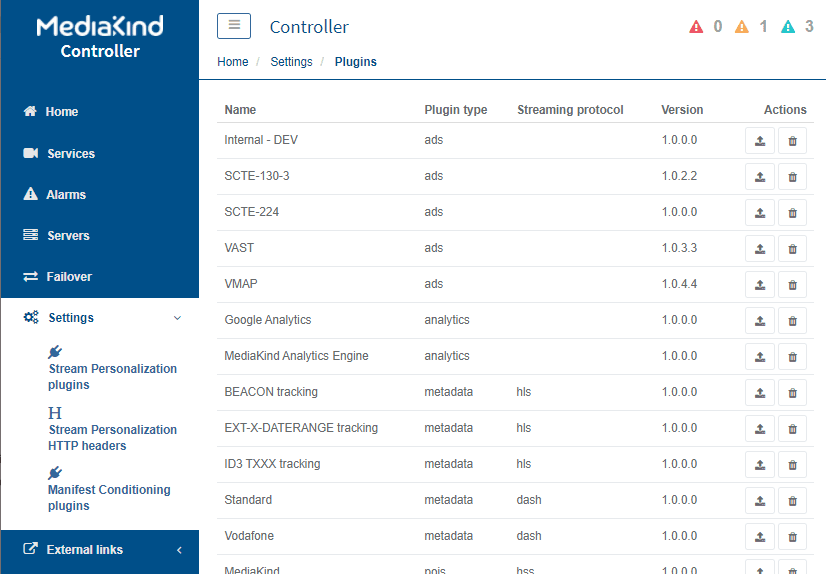Upload icon for MediaKind Analytics Engine
826x574 pixels.
(760, 357)
